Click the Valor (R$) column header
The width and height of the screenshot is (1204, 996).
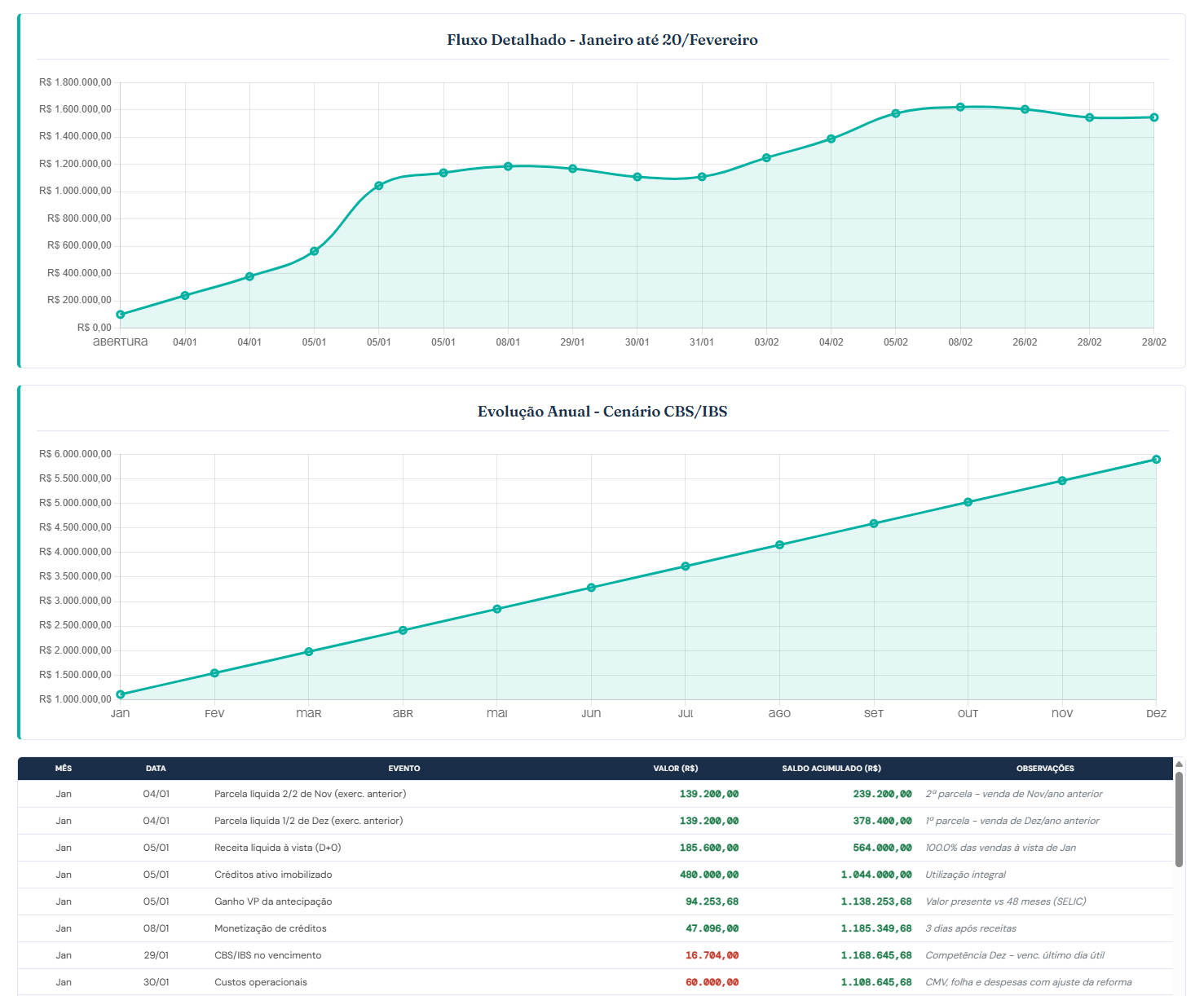675,769
